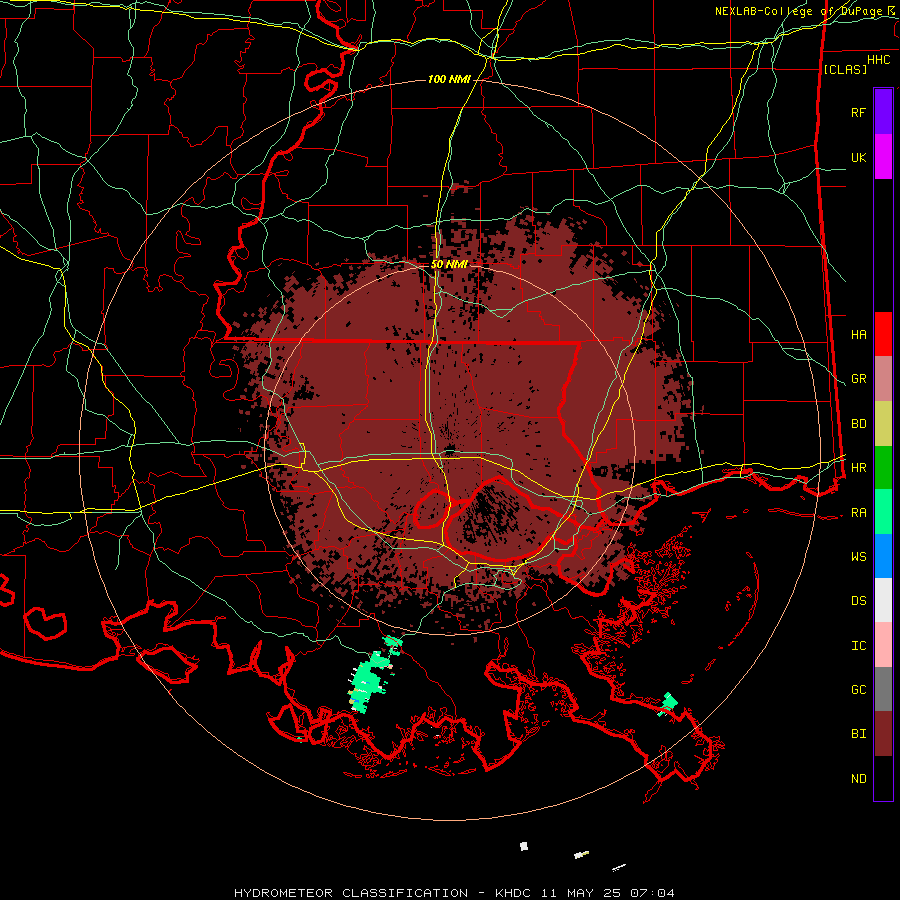Click the RA light green legend swatch
The height and width of the screenshot is (900, 900).
(883, 512)
